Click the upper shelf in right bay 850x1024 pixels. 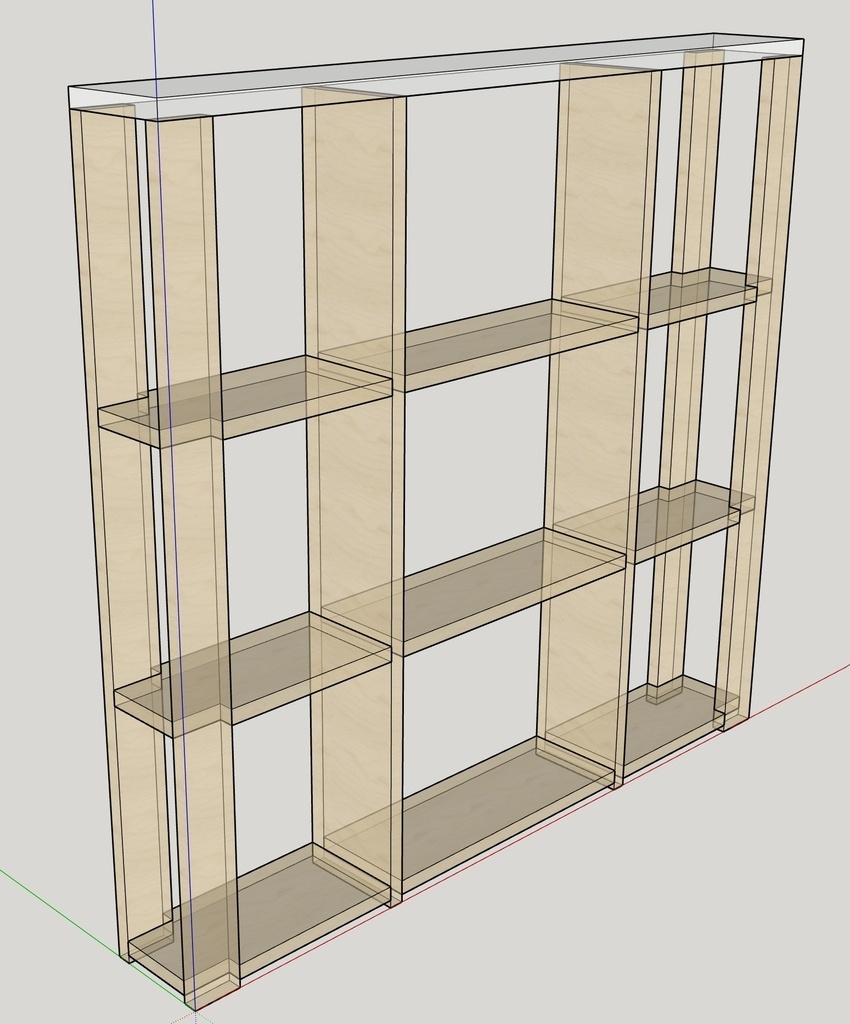[x=690, y=298]
